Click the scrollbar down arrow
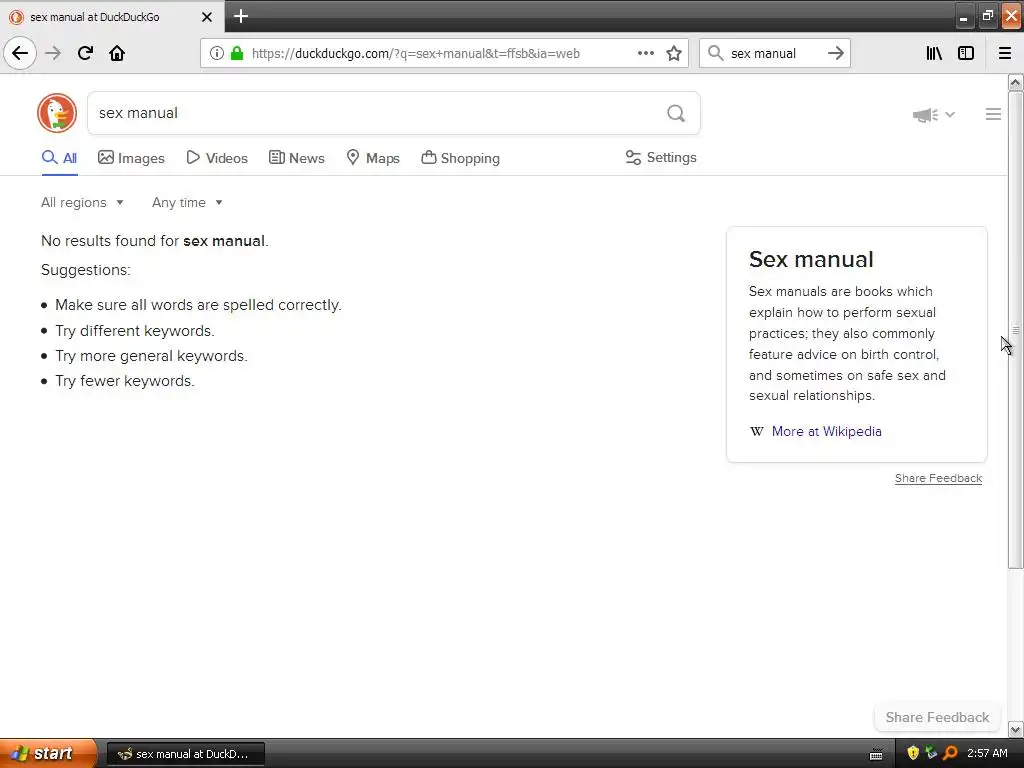Image resolution: width=1024 pixels, height=768 pixels. [x=1015, y=729]
